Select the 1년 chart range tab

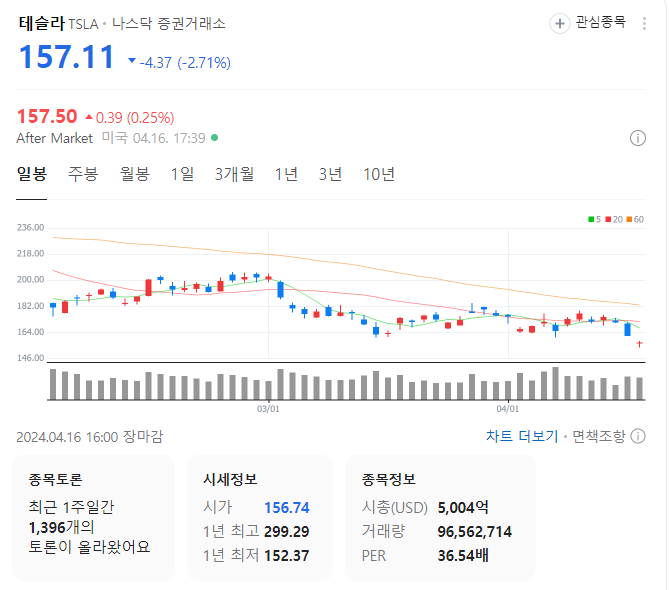286,174
